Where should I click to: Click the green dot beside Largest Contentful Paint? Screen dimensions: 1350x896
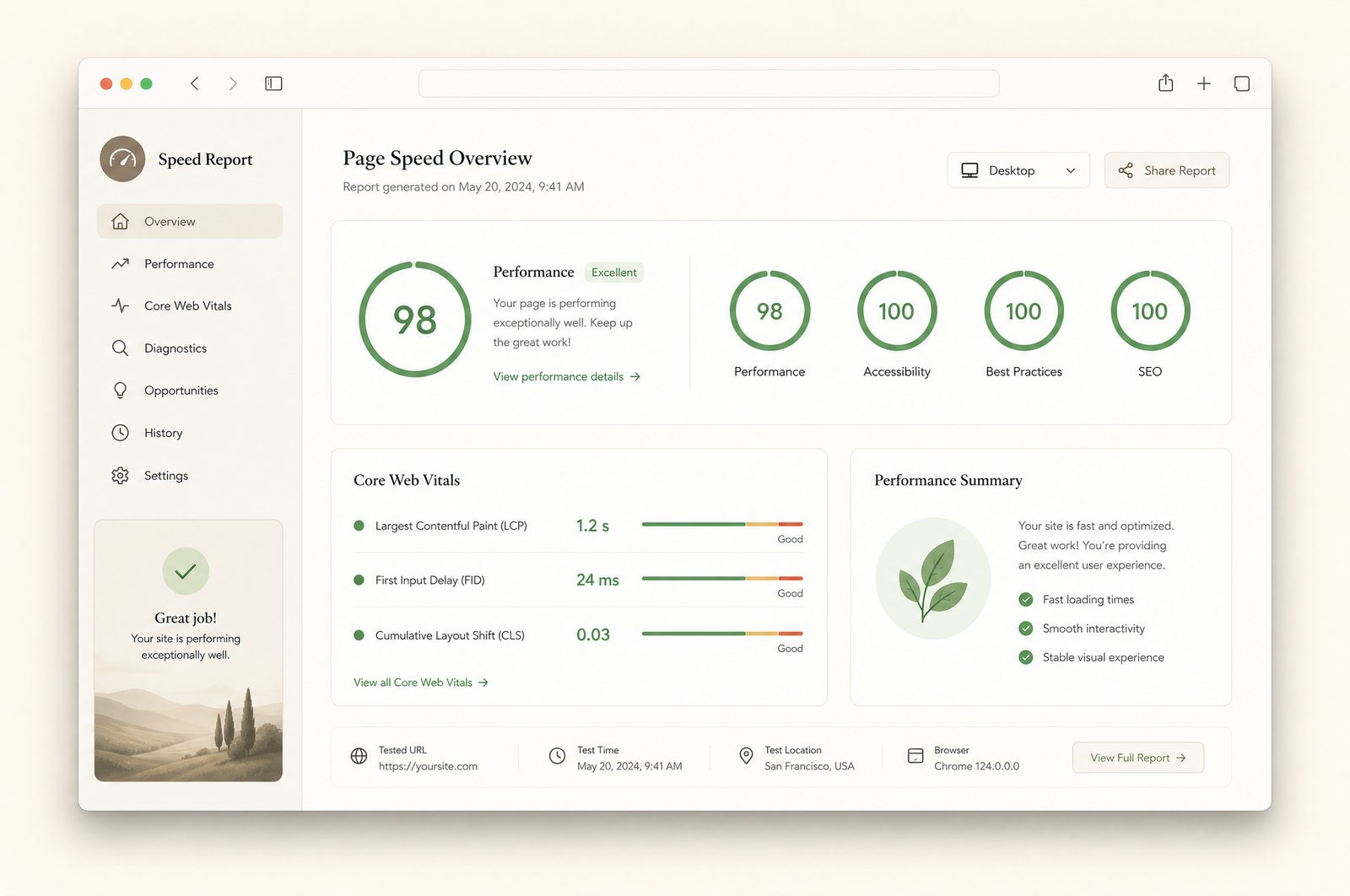359,526
